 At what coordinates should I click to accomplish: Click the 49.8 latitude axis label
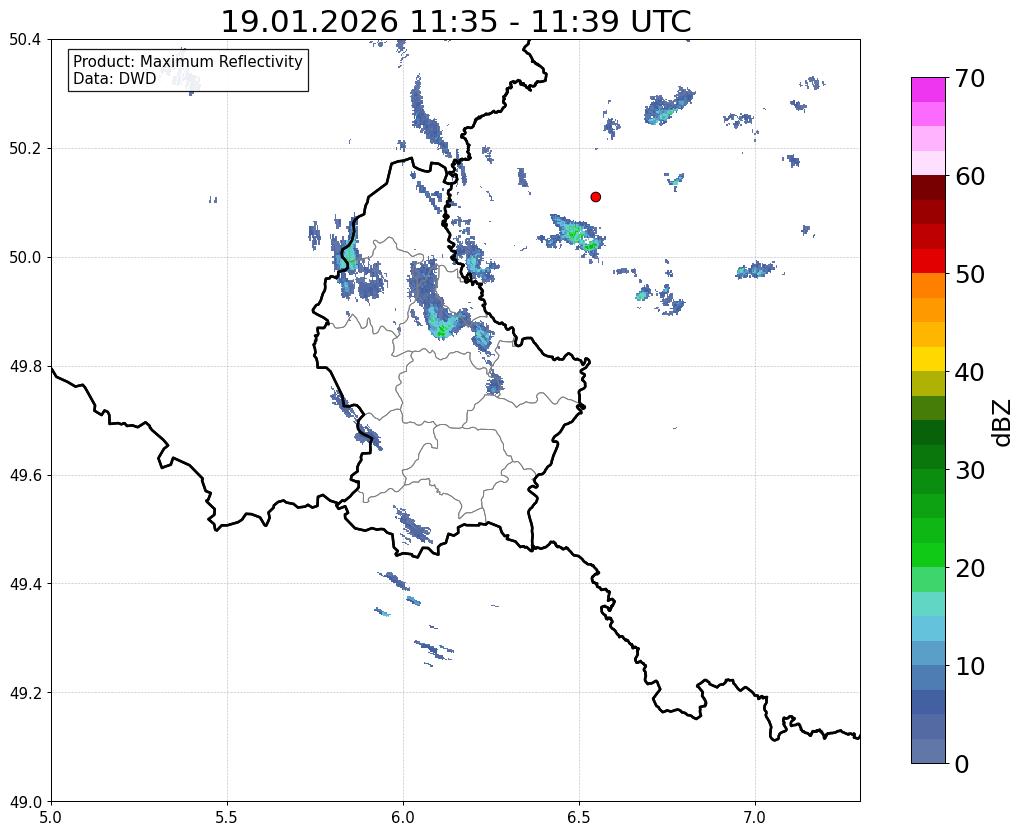(x=25, y=367)
